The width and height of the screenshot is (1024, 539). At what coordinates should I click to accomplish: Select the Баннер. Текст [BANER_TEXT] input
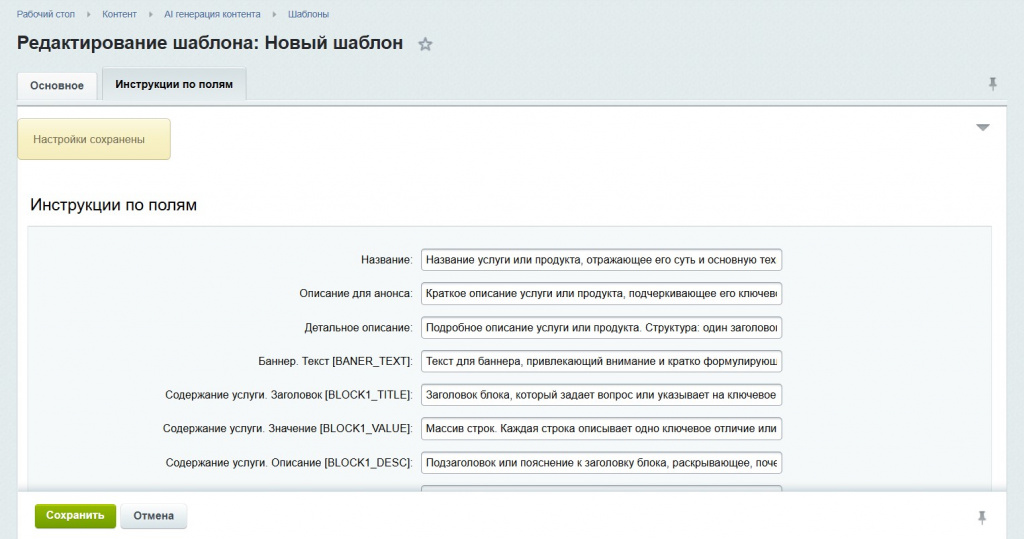coord(601,362)
